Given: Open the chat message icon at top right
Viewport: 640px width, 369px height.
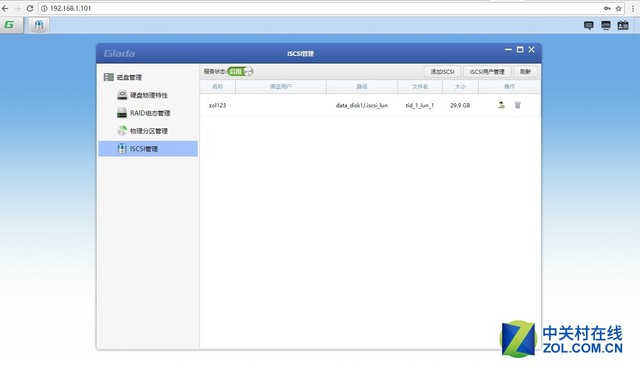Looking at the screenshot, I should [x=589, y=25].
